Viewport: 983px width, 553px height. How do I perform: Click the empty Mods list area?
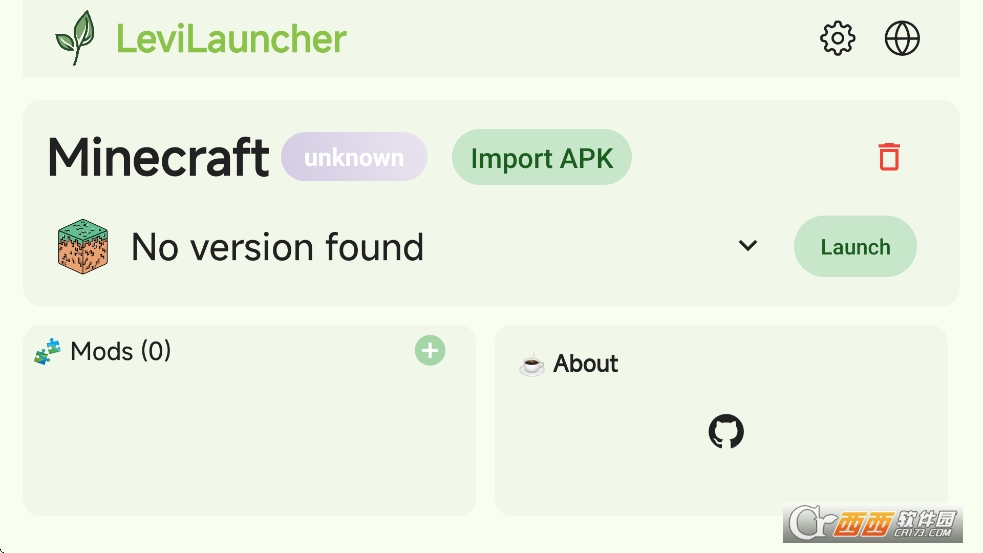click(x=248, y=440)
